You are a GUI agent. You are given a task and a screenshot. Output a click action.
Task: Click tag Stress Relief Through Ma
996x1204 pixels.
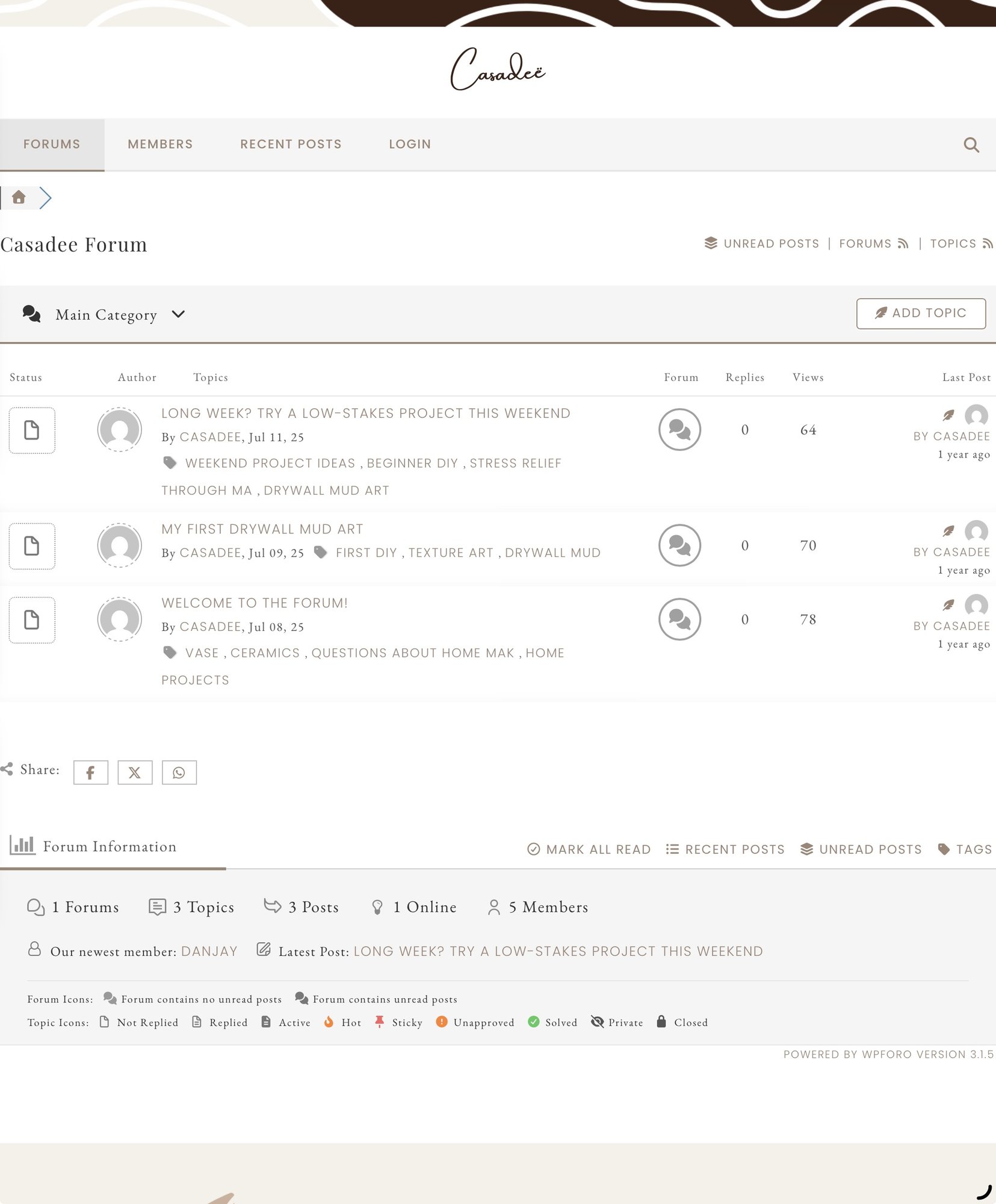point(361,477)
